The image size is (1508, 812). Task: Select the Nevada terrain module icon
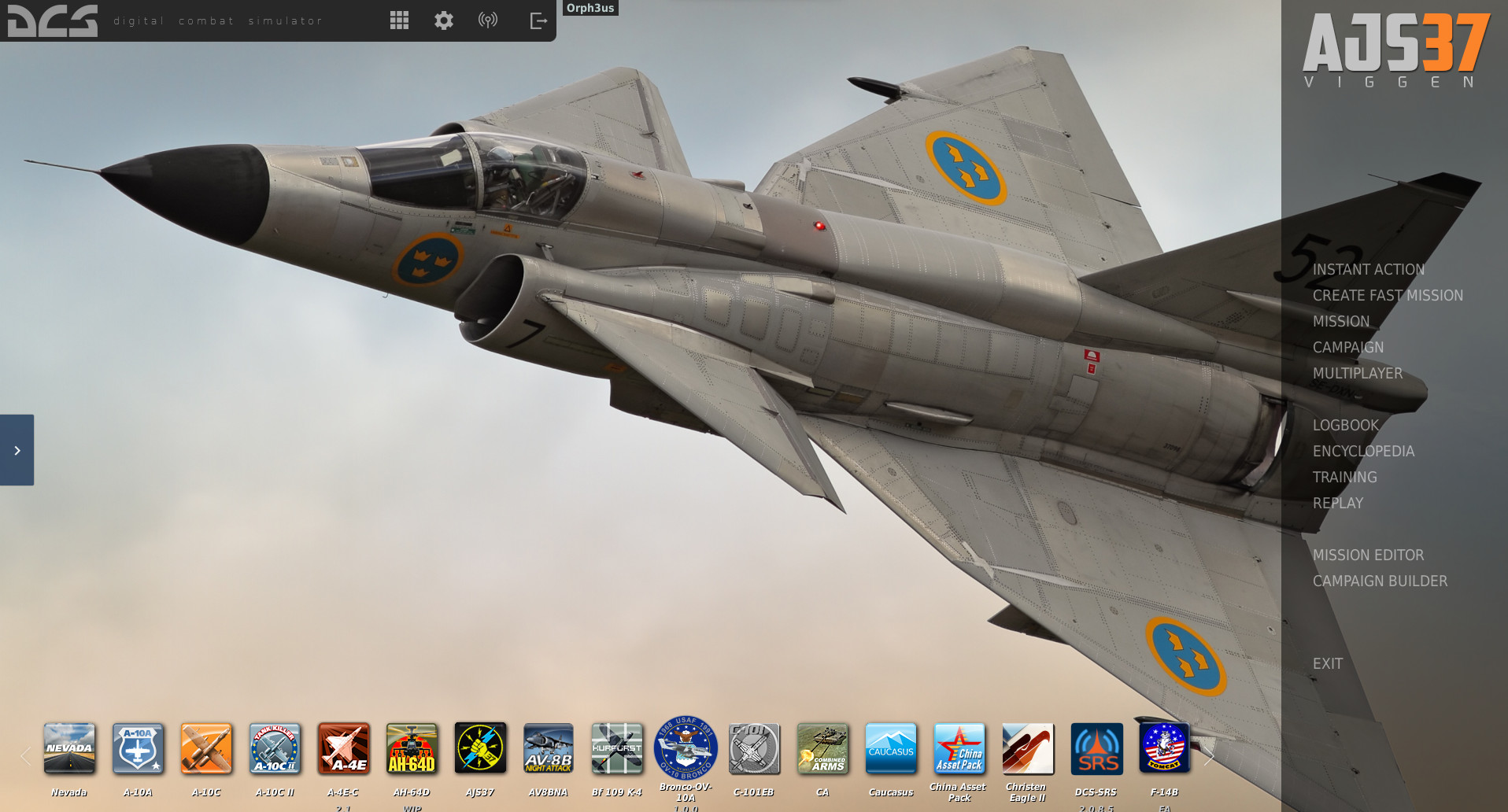coord(69,748)
